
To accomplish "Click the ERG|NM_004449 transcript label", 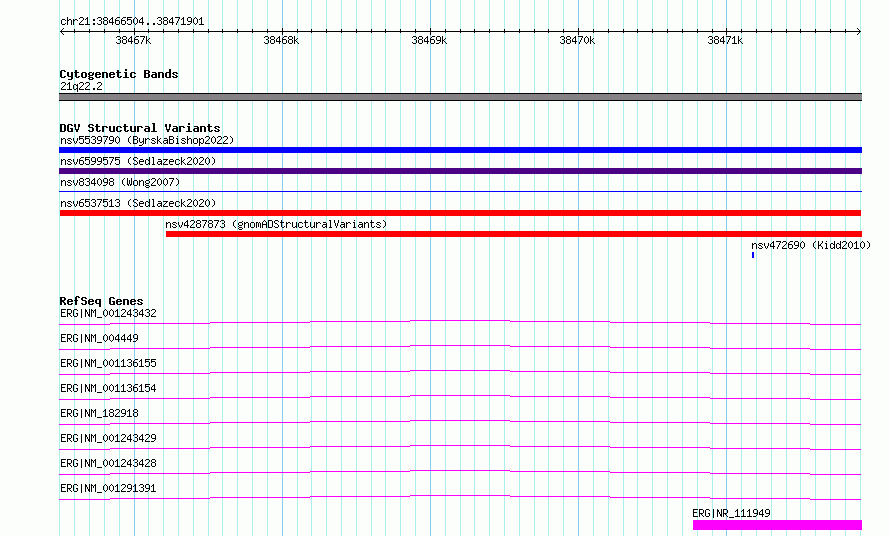I will [x=99, y=338].
